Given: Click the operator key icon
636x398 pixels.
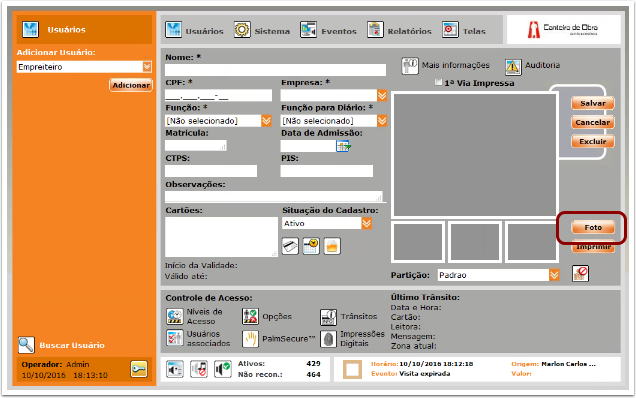Looking at the screenshot, I should pos(139,369).
